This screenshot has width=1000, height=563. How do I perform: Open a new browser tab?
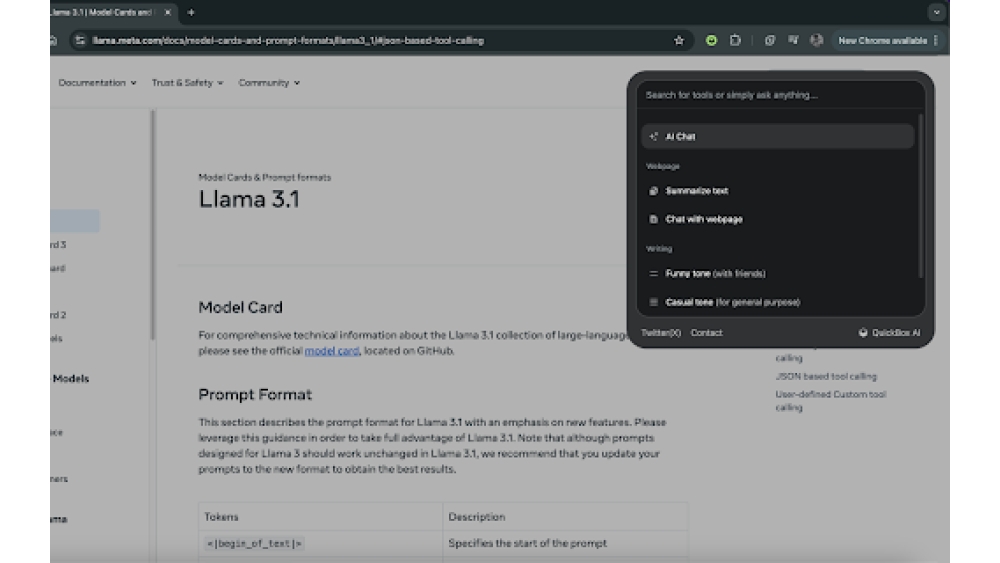coord(191,12)
